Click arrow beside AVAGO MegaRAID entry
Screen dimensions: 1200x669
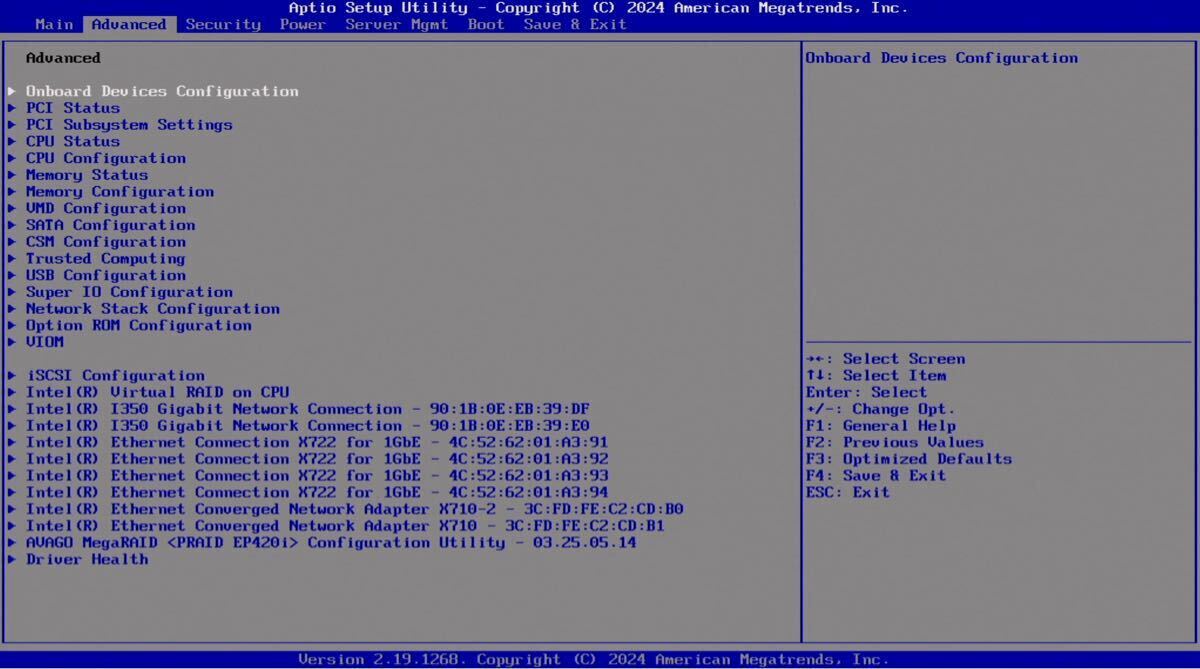[x=12, y=542]
